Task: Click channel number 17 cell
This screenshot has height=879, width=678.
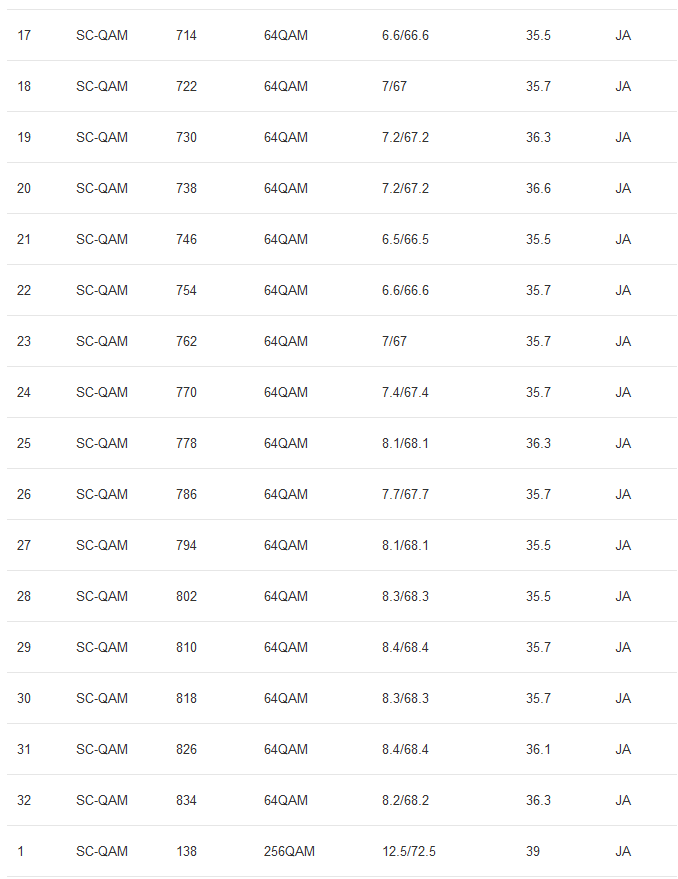Action: click(24, 35)
